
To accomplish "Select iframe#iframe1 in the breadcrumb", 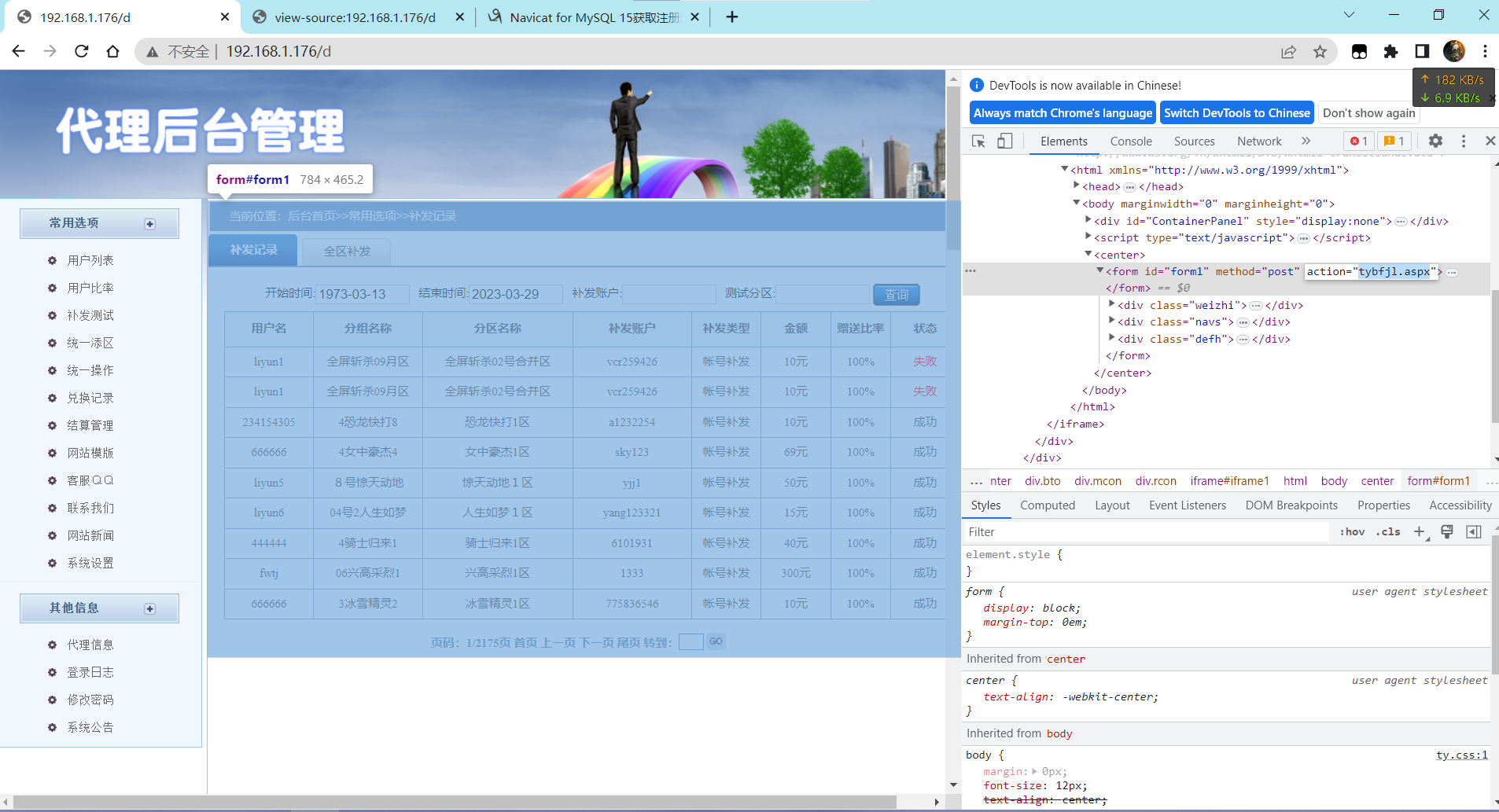I will [1229, 481].
